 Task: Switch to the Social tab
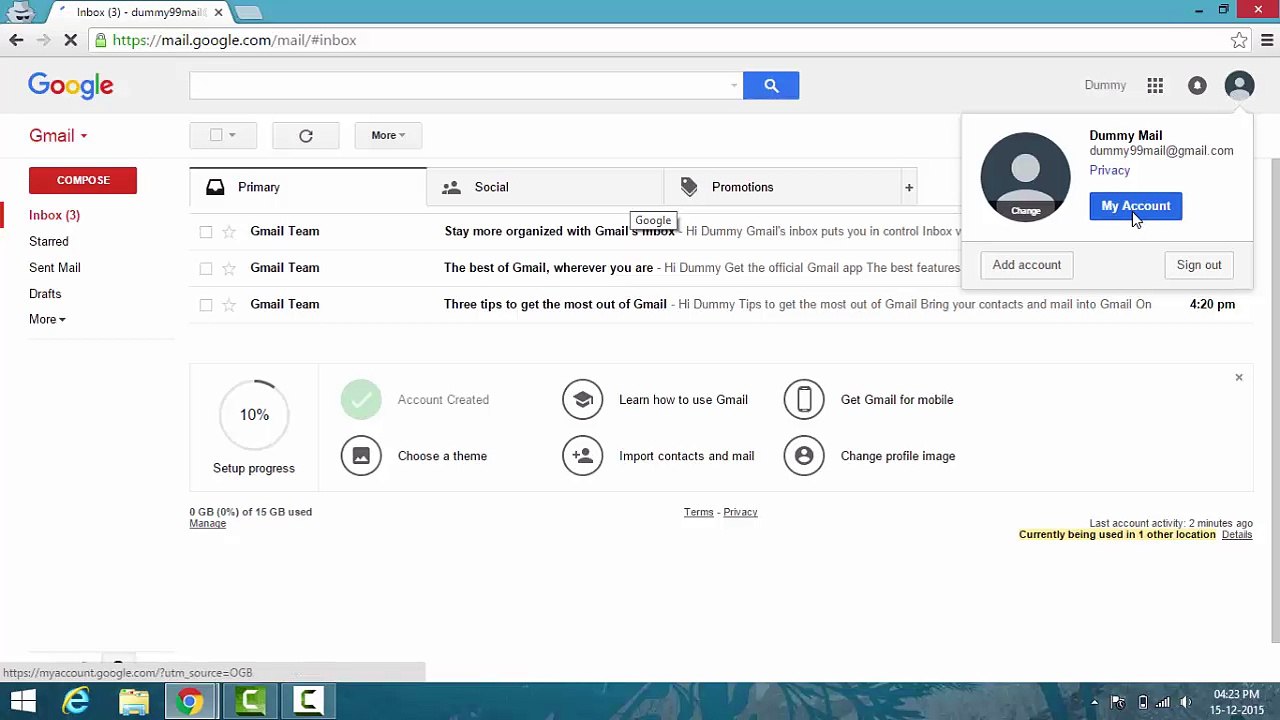pyautogui.click(x=545, y=187)
